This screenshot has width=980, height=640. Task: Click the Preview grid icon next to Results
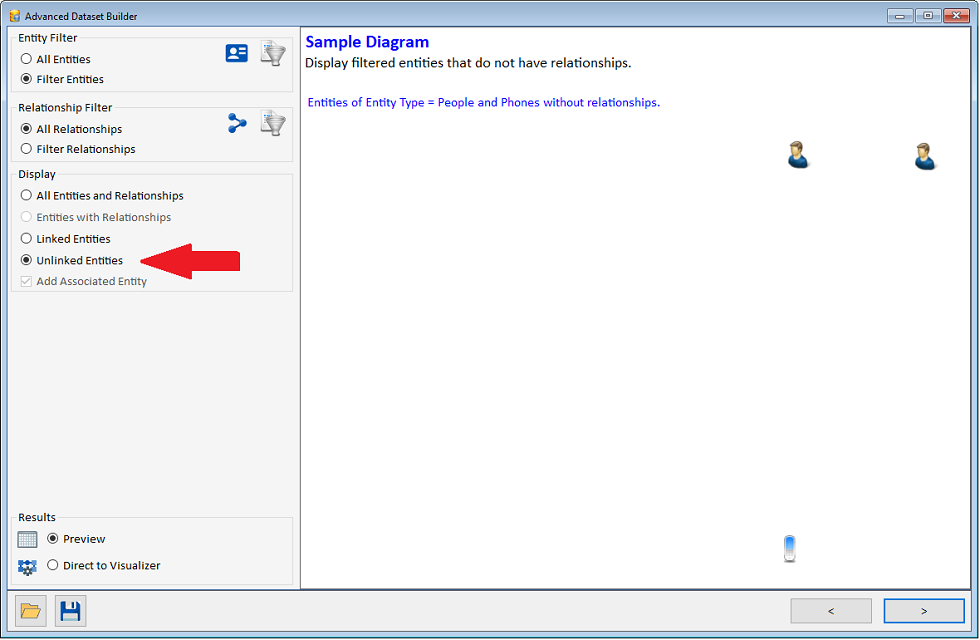click(26, 538)
